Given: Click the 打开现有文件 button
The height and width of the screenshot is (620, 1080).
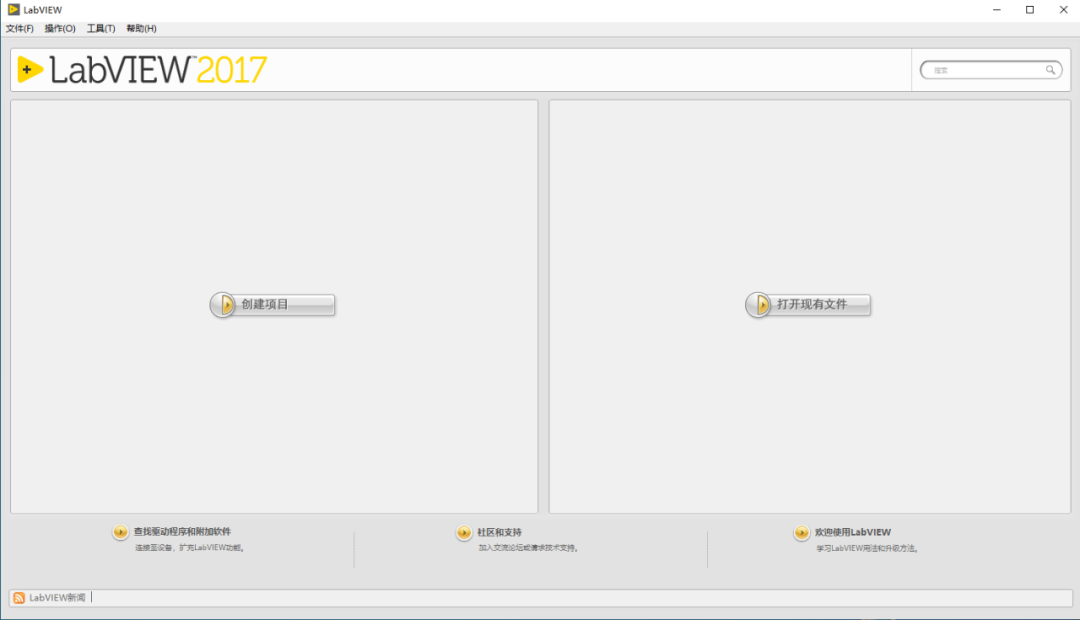Looking at the screenshot, I should pyautogui.click(x=808, y=304).
